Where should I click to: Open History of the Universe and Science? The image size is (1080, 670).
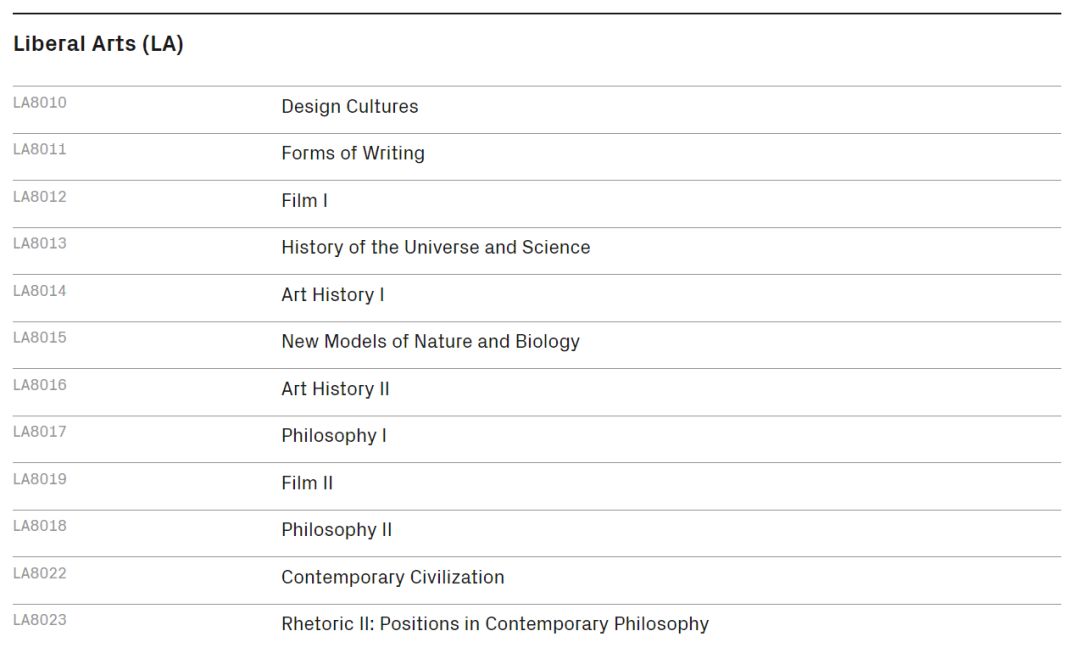(x=435, y=247)
